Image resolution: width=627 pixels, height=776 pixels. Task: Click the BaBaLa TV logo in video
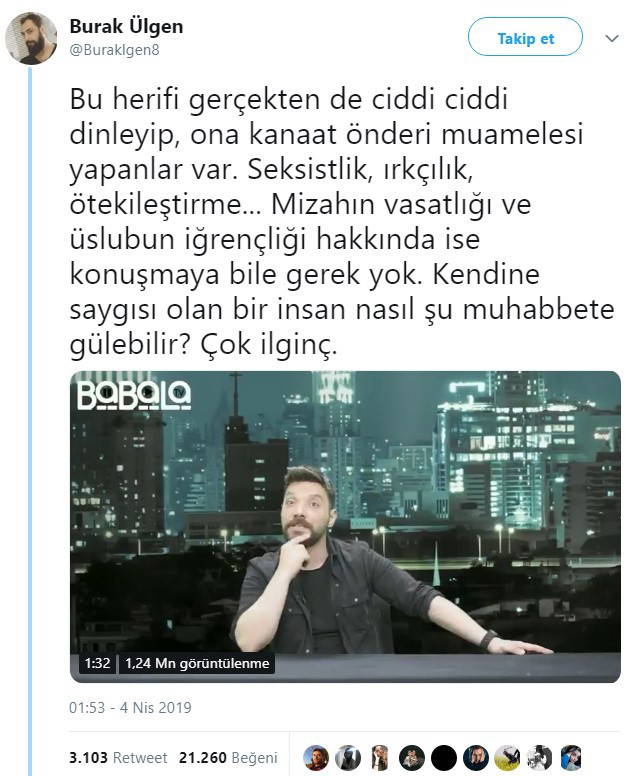(134, 394)
